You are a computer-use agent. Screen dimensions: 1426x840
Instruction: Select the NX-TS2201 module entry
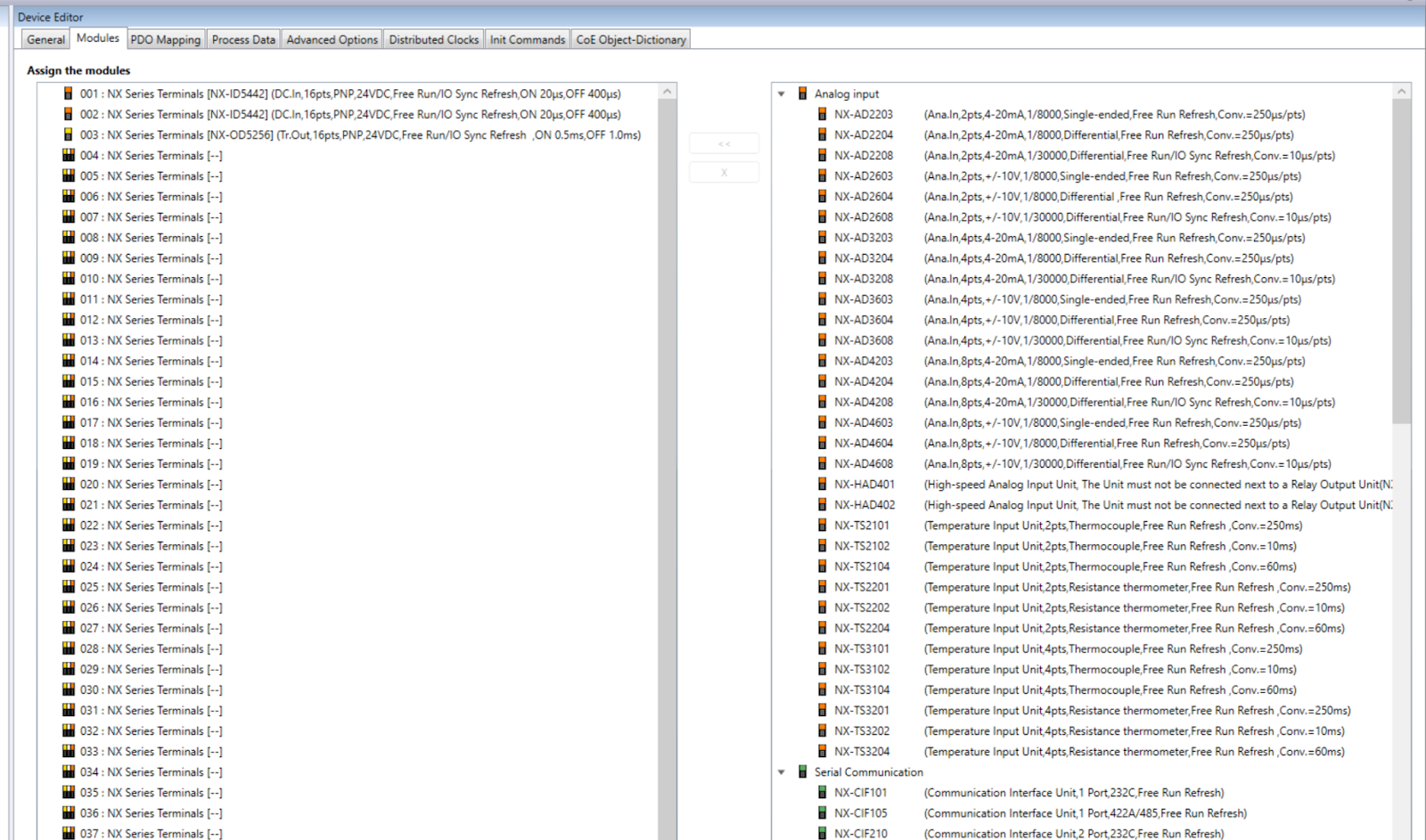pos(1092,587)
